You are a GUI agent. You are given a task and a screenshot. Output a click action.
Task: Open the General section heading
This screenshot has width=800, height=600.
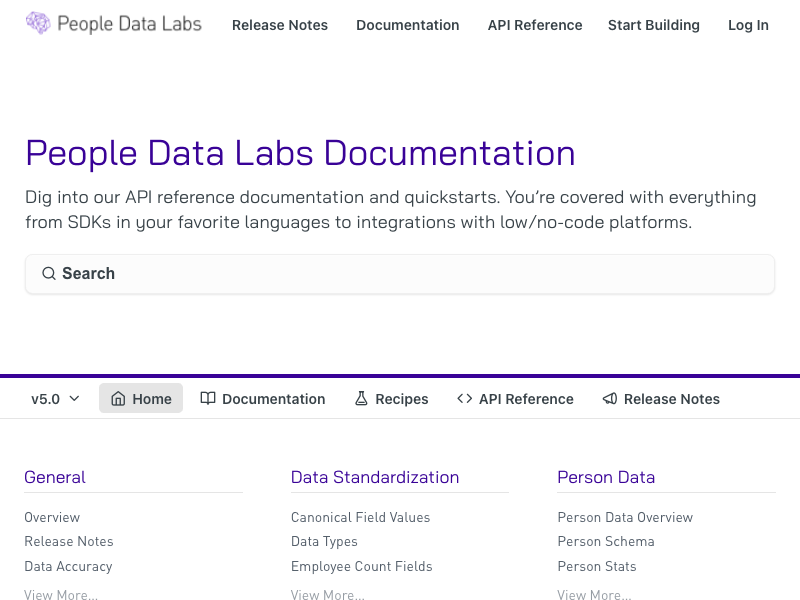tap(55, 477)
